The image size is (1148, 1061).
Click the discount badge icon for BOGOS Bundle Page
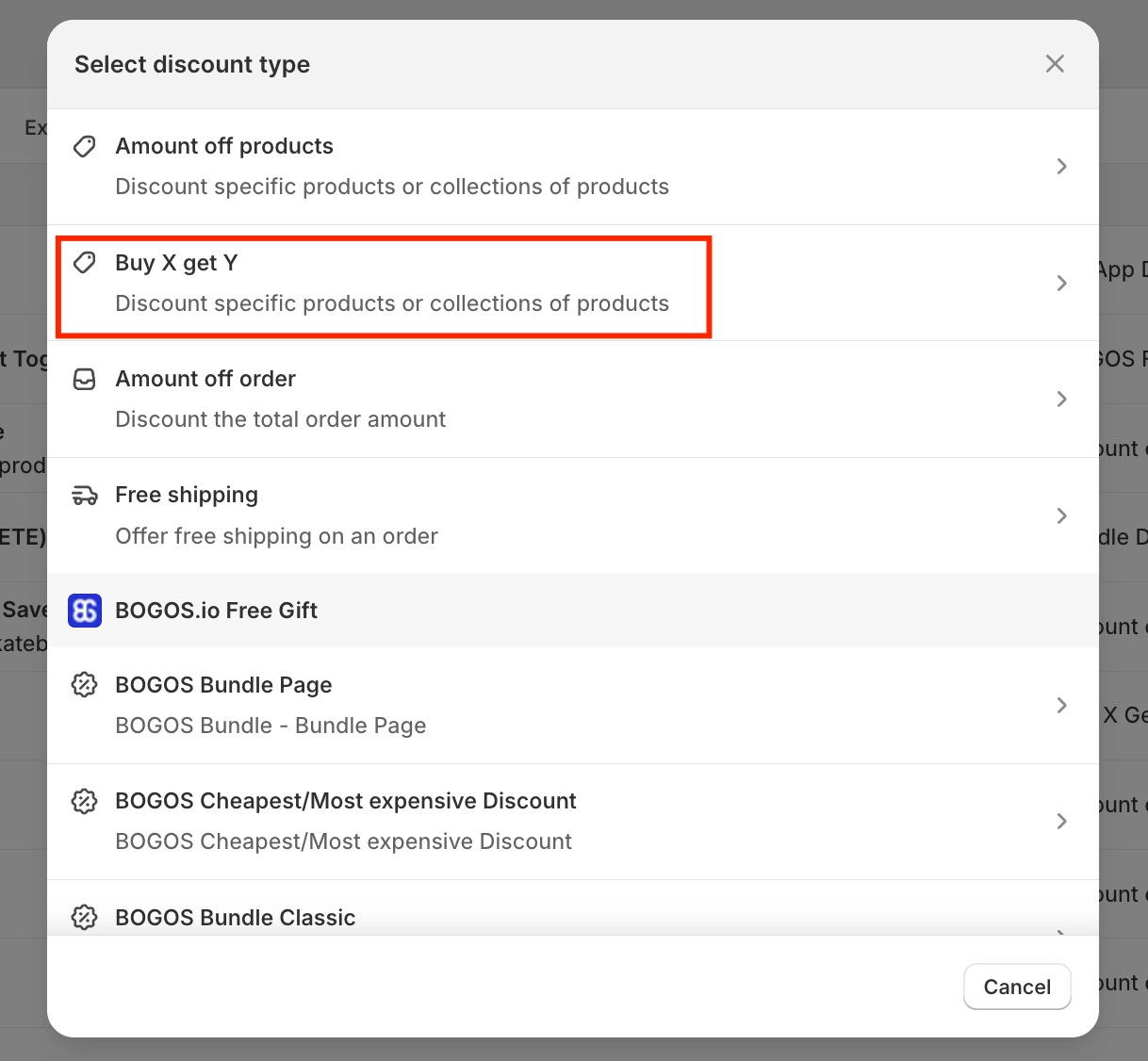[85, 685]
